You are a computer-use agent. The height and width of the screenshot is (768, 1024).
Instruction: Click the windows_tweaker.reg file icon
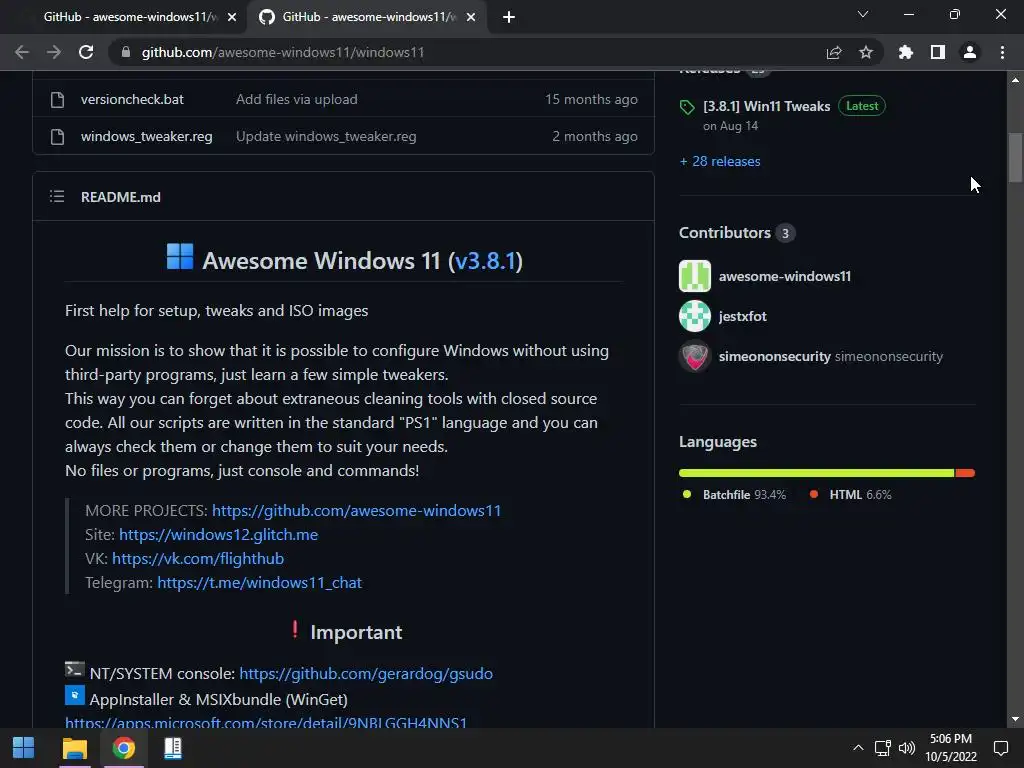(57, 136)
